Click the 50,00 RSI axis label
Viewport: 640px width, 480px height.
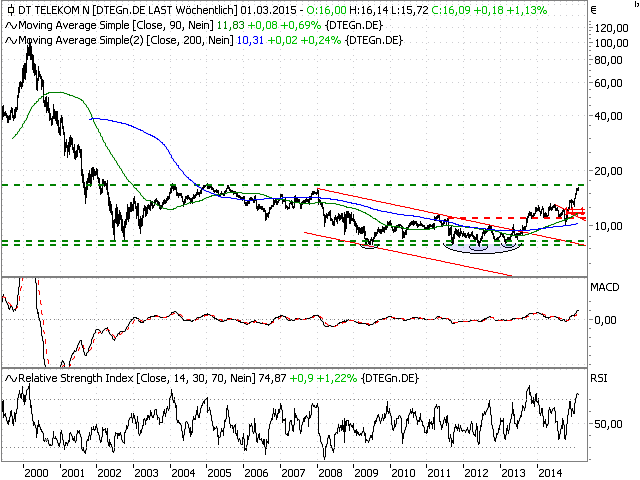point(608,424)
